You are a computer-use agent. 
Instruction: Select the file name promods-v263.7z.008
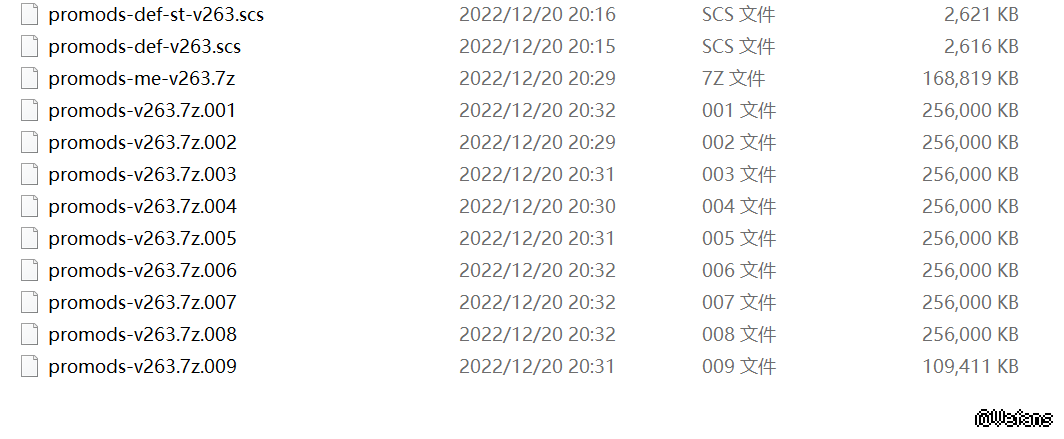click(x=142, y=335)
